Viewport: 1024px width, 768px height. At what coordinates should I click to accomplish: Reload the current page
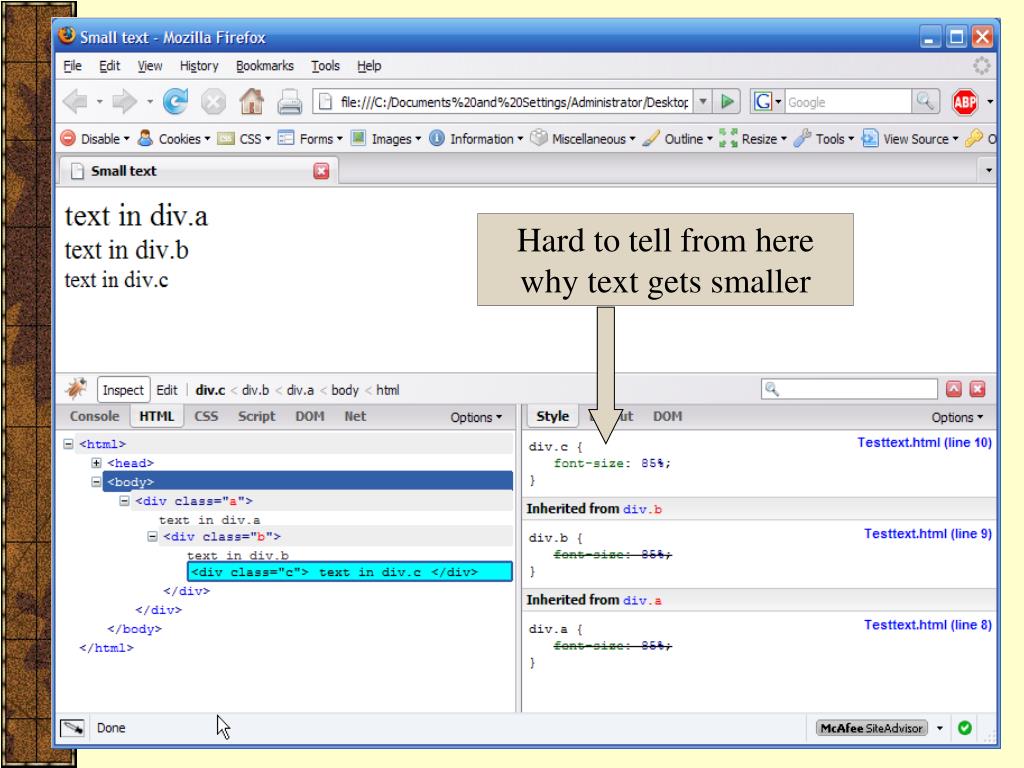point(175,101)
